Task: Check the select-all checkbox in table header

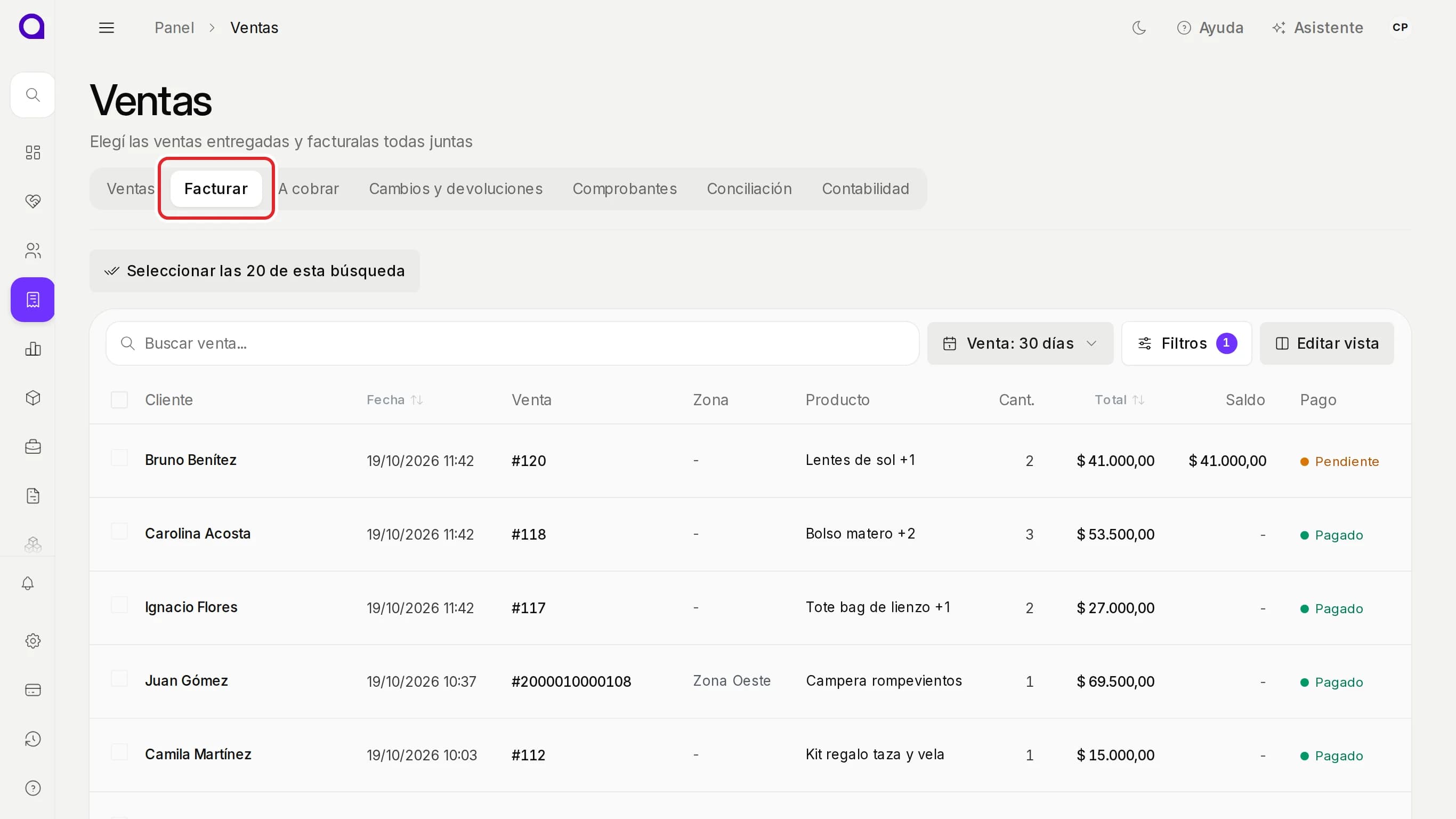Action: click(x=119, y=400)
